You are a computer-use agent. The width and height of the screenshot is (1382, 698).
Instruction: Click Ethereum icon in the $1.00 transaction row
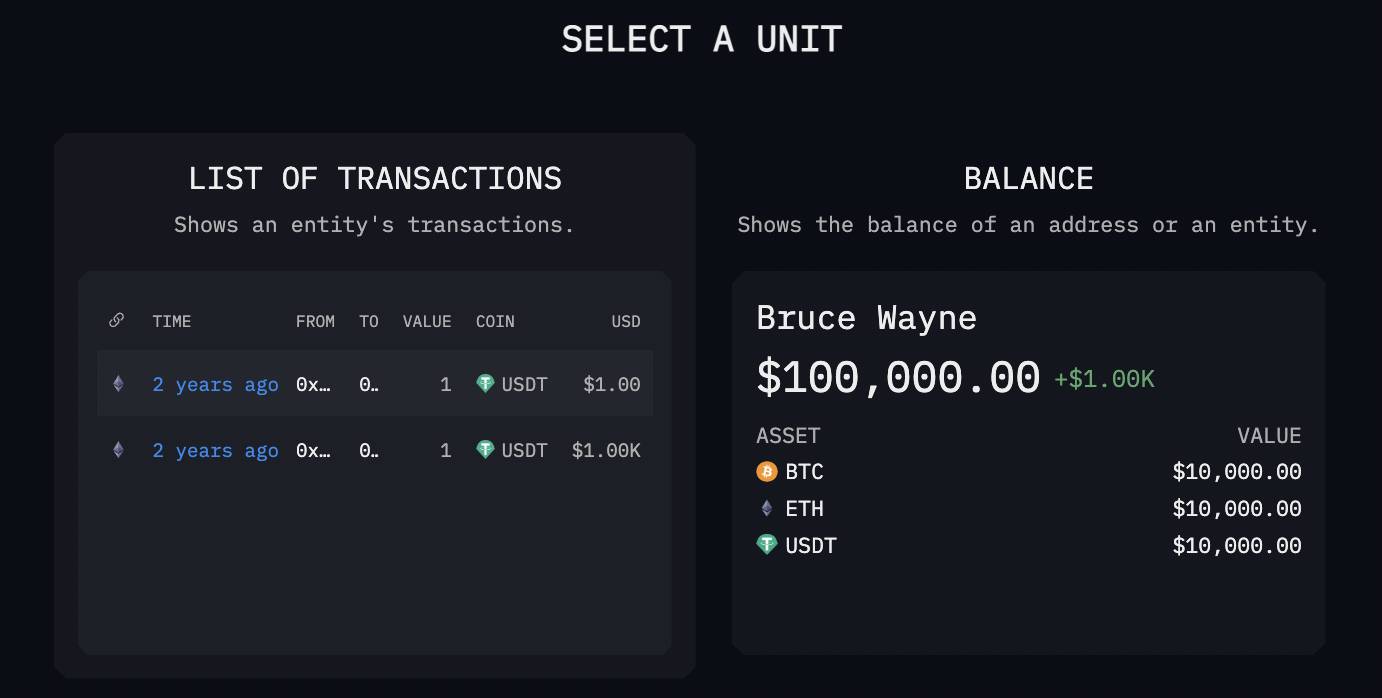[118, 383]
